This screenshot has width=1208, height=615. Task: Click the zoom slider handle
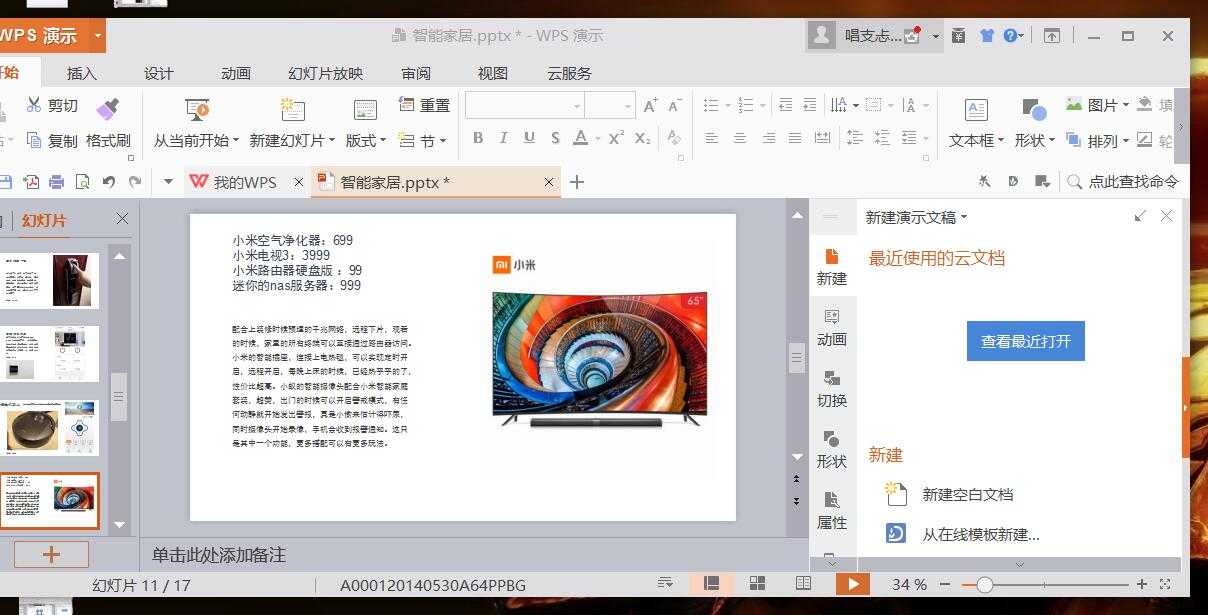tap(984, 584)
